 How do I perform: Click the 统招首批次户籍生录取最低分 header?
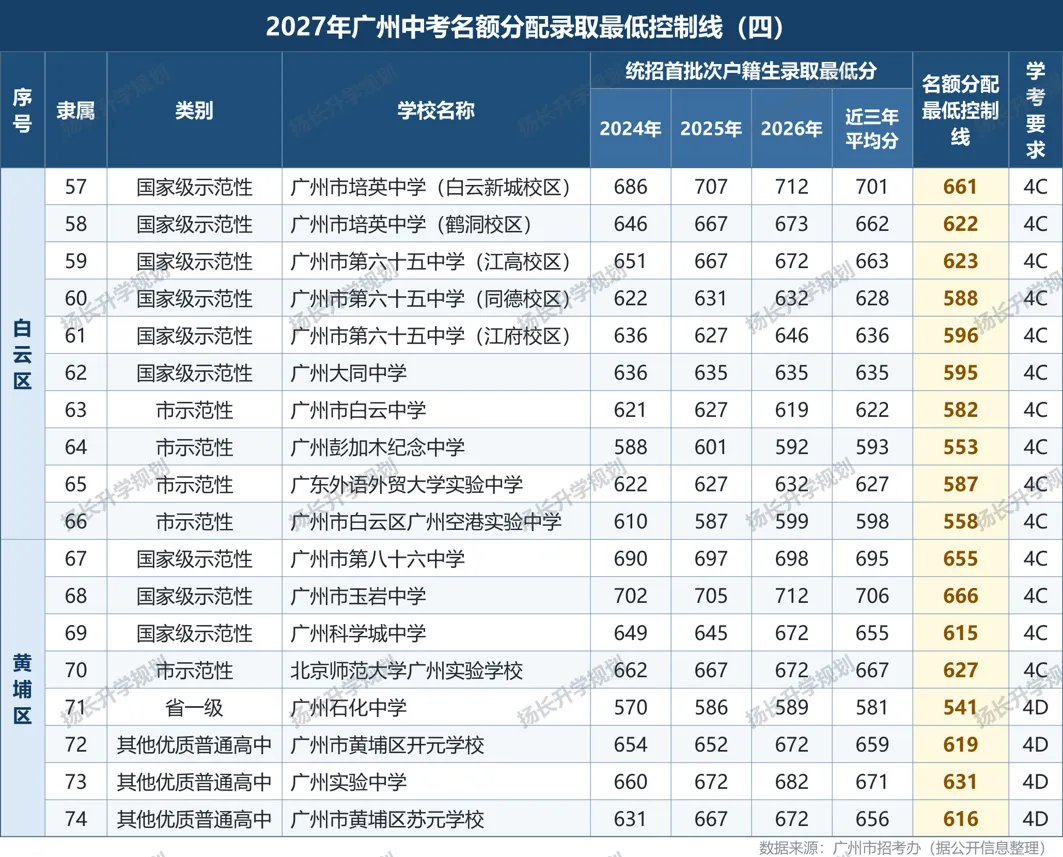click(750, 71)
